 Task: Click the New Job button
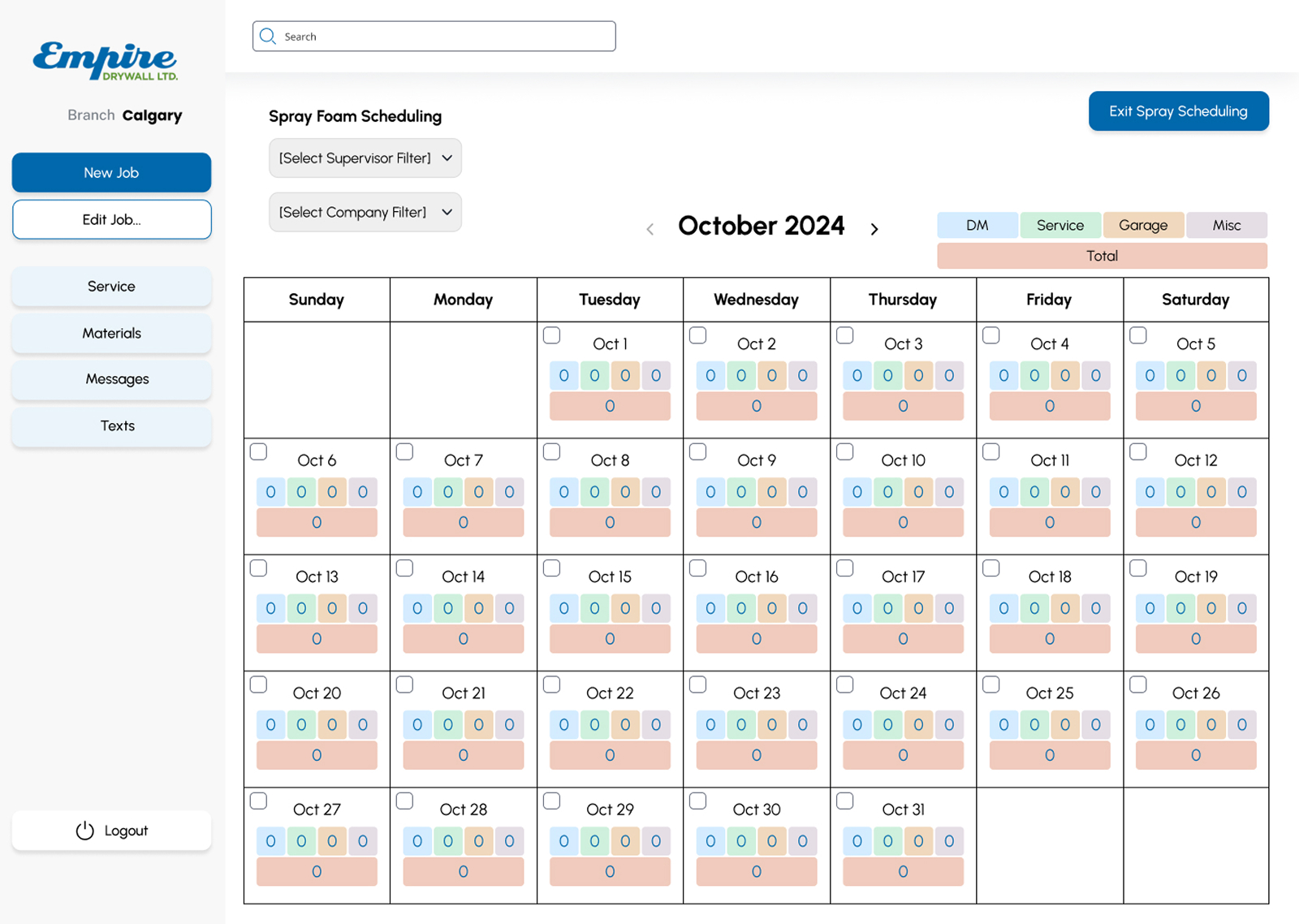[x=111, y=172]
